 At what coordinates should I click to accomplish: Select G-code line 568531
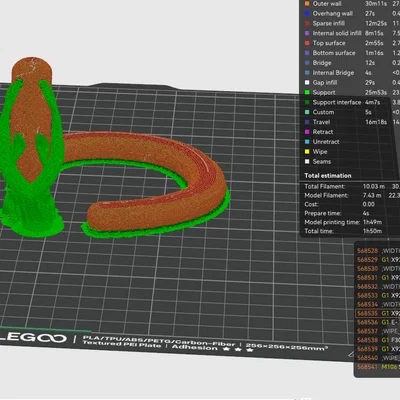click(378, 278)
